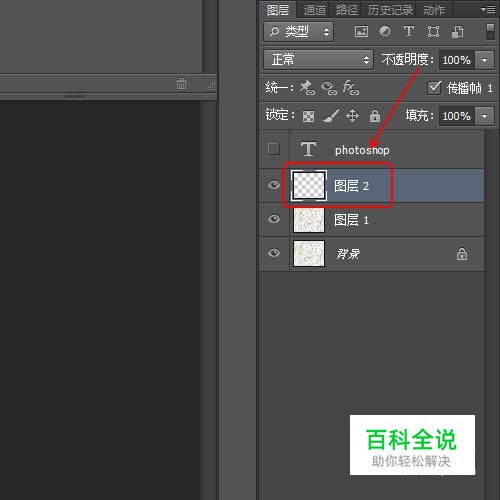Select the 背景 layer name
Screen dimensions: 500x500
tap(348, 254)
